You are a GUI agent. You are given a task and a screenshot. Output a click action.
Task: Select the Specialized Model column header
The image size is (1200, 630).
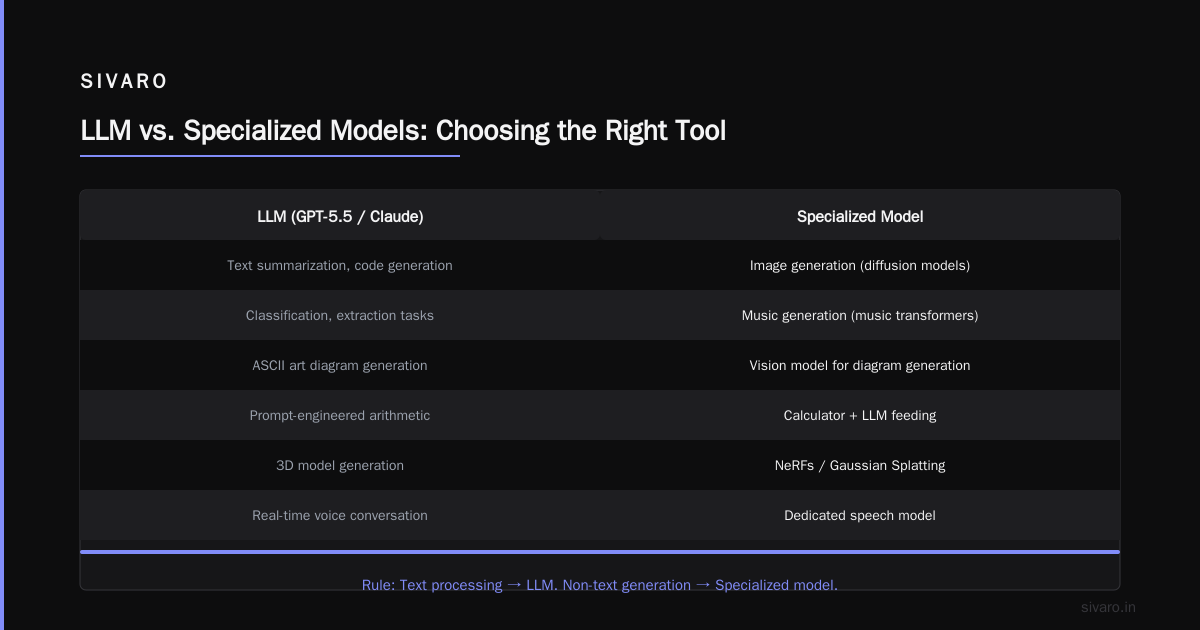[860, 216]
